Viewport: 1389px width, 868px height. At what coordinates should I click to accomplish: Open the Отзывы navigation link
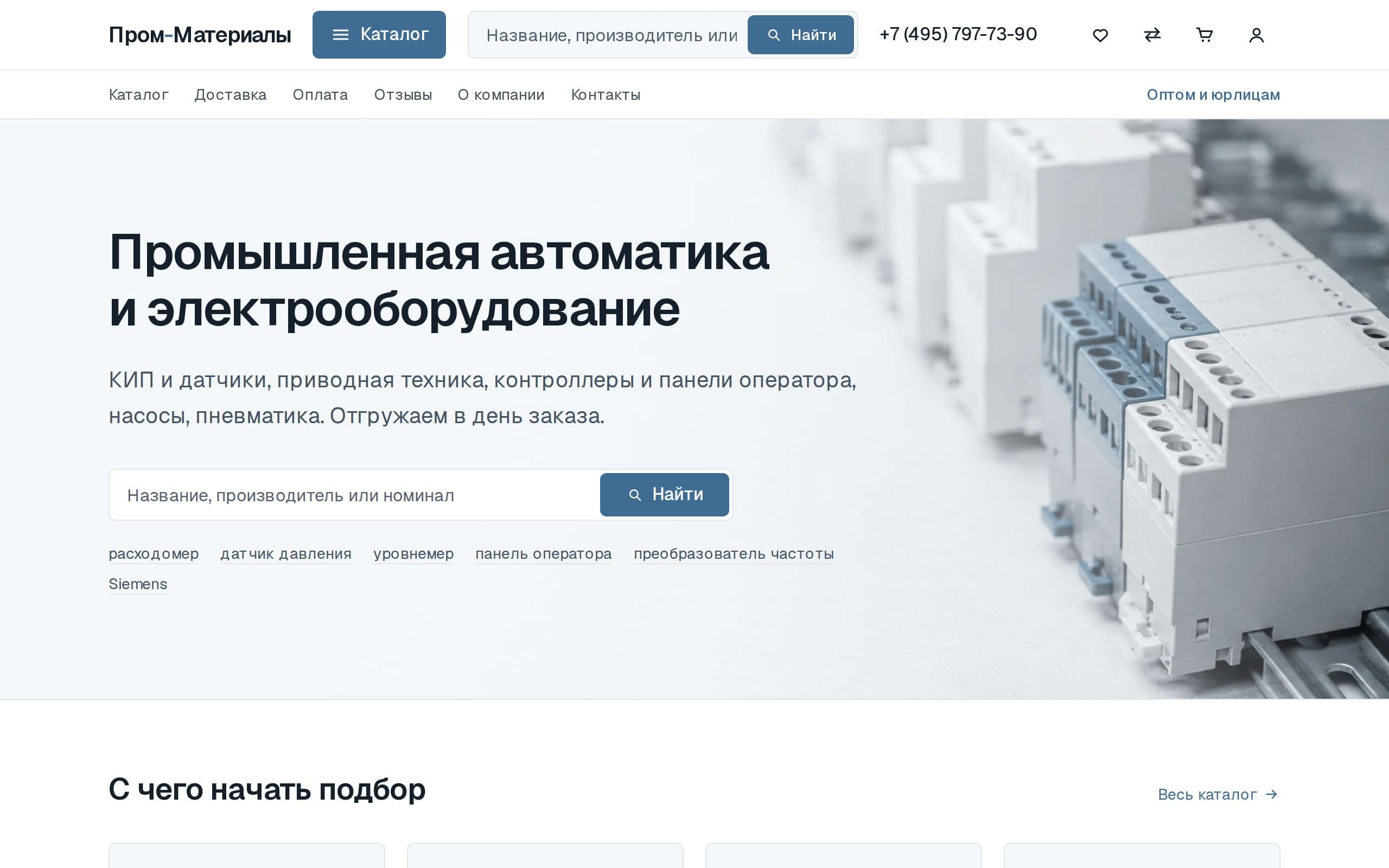click(x=403, y=95)
